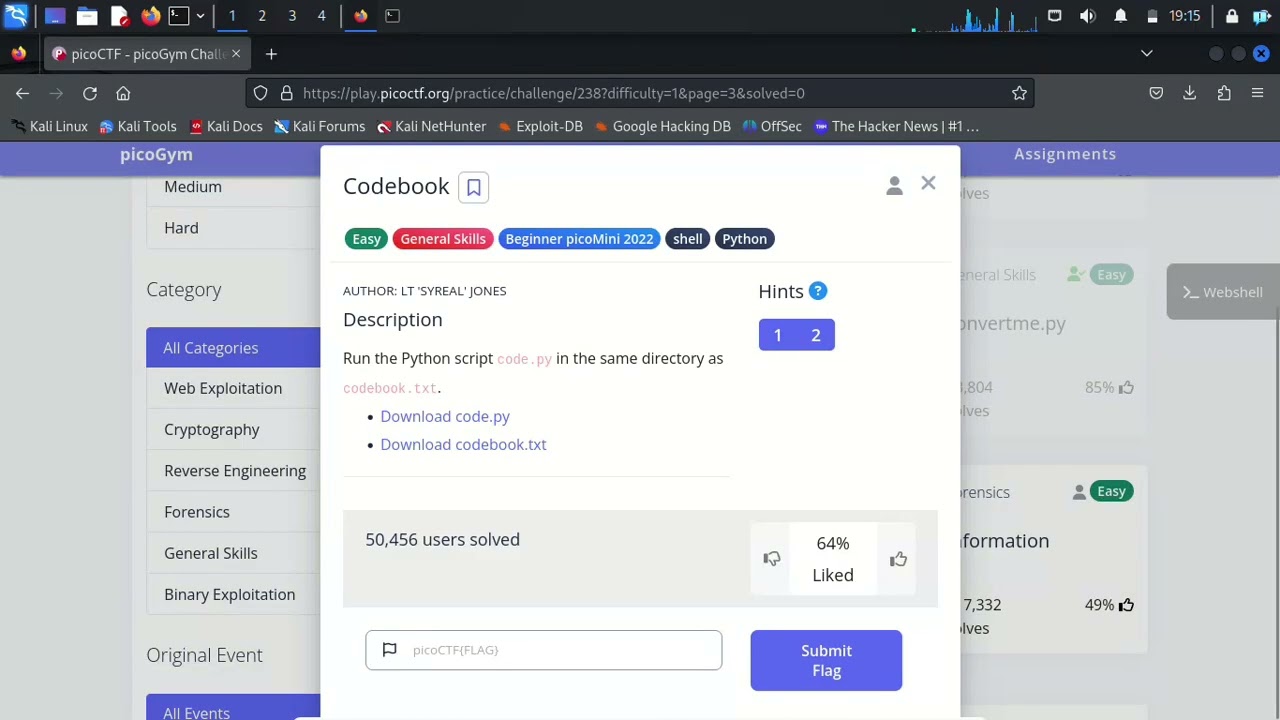The height and width of the screenshot is (720, 1280).
Task: Open the picoGym nav link
Action: click(x=156, y=154)
